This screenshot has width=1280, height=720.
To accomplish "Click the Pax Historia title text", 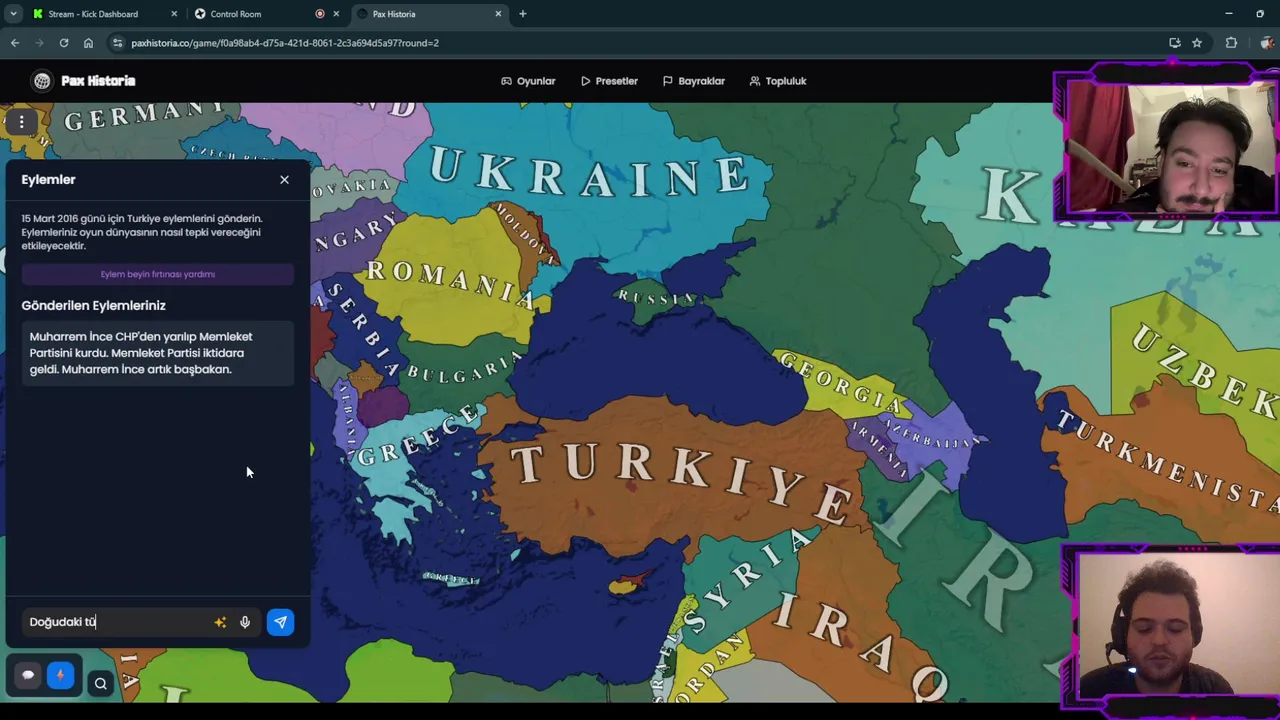I will (x=98, y=81).
